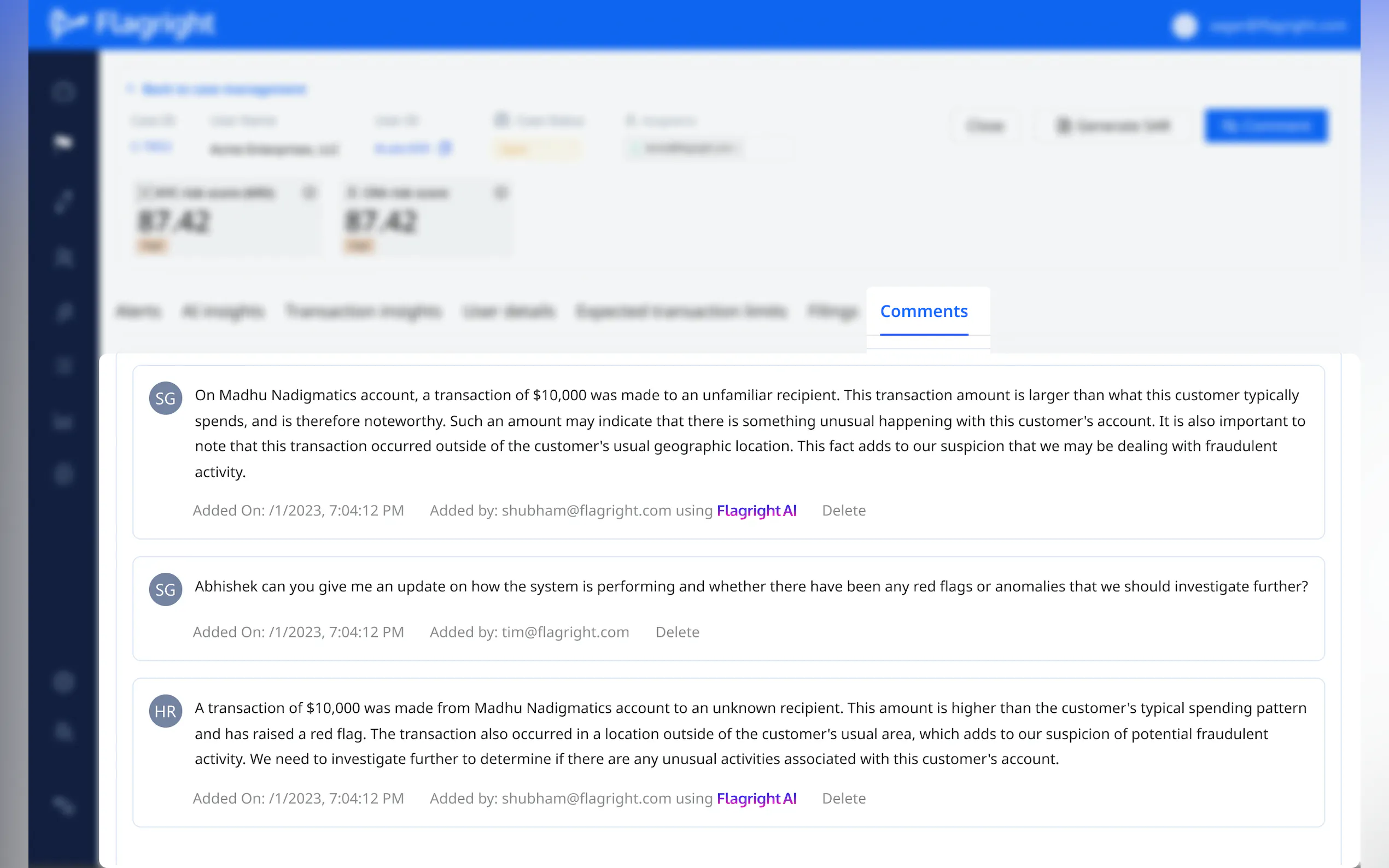The image size is (1389, 868).
Task: Click info icon on DRS risk score card
Action: (x=501, y=192)
